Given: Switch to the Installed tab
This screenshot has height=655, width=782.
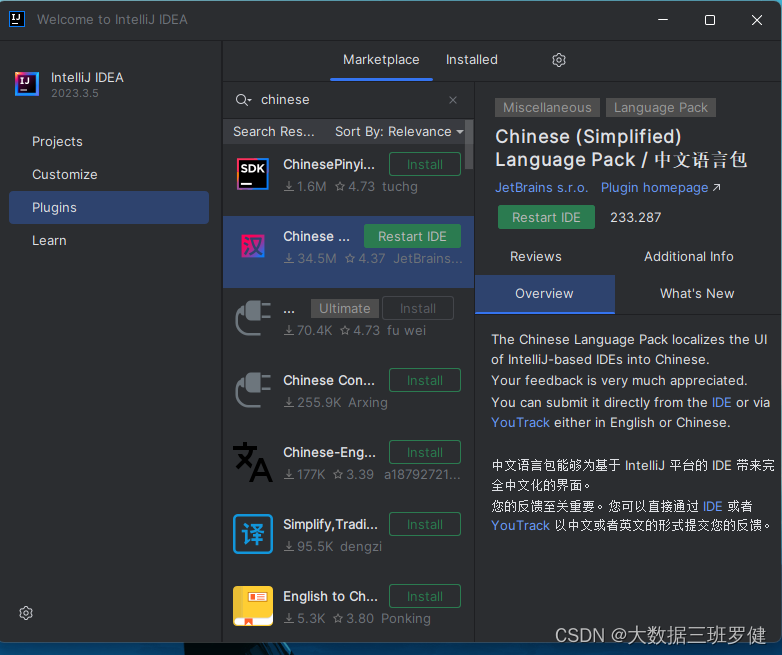Looking at the screenshot, I should 471,60.
